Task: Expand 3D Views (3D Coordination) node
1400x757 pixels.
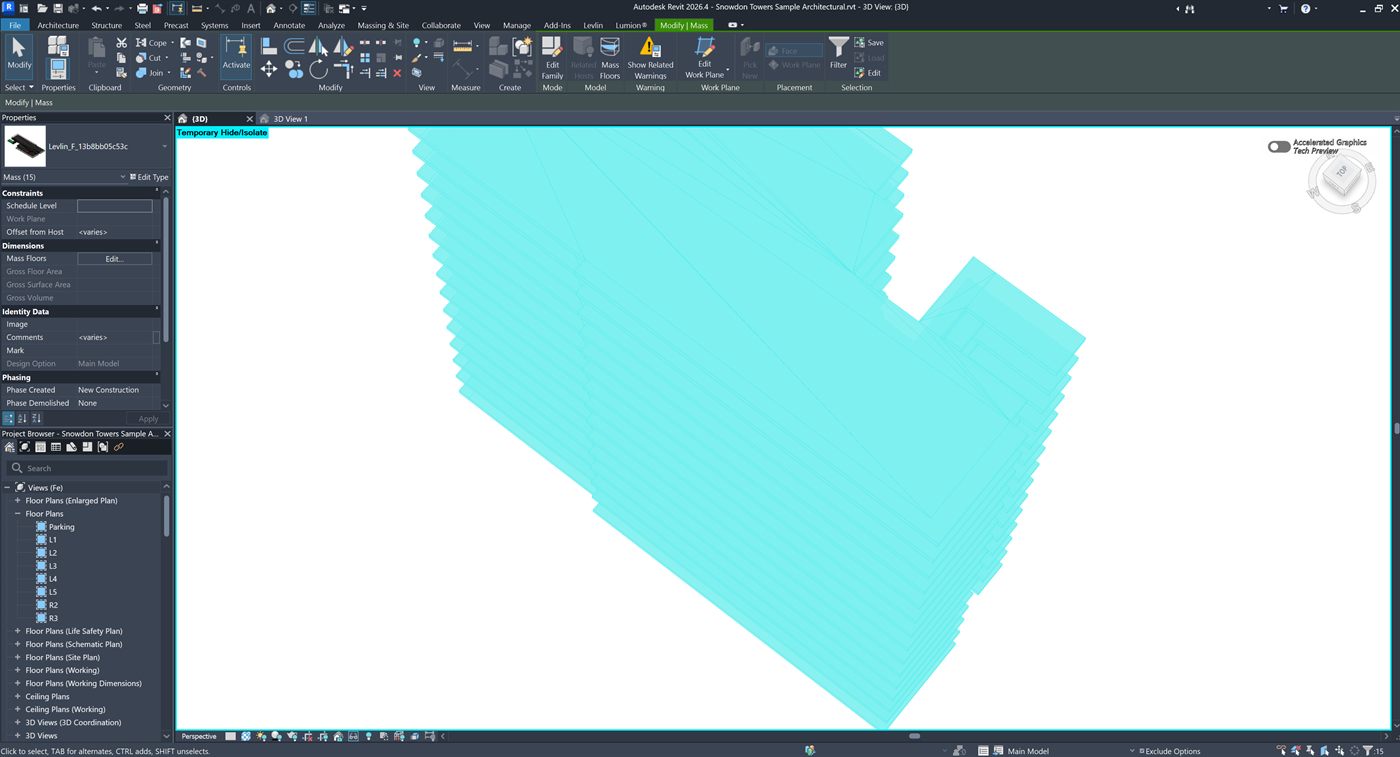Action: point(17,723)
